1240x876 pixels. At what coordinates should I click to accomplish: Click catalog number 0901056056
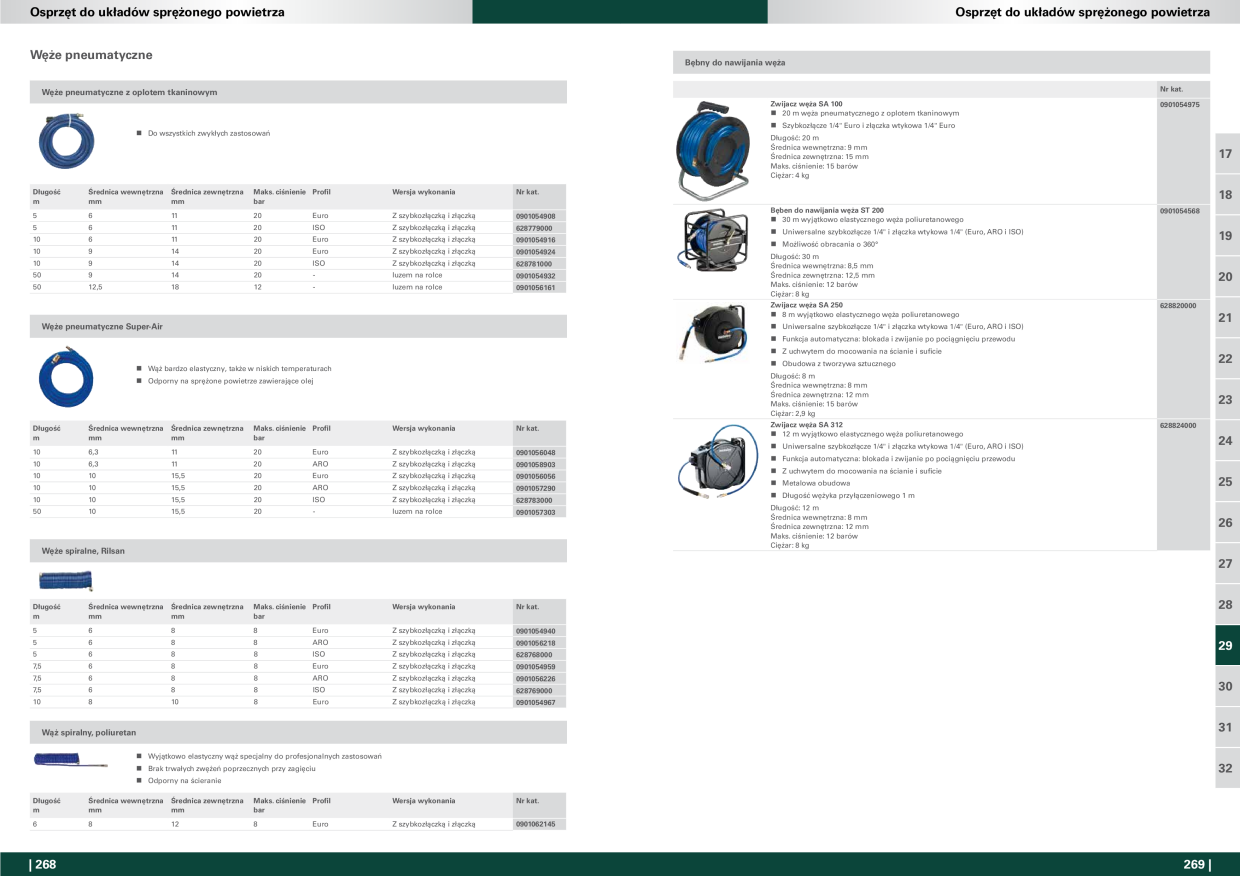(535, 477)
